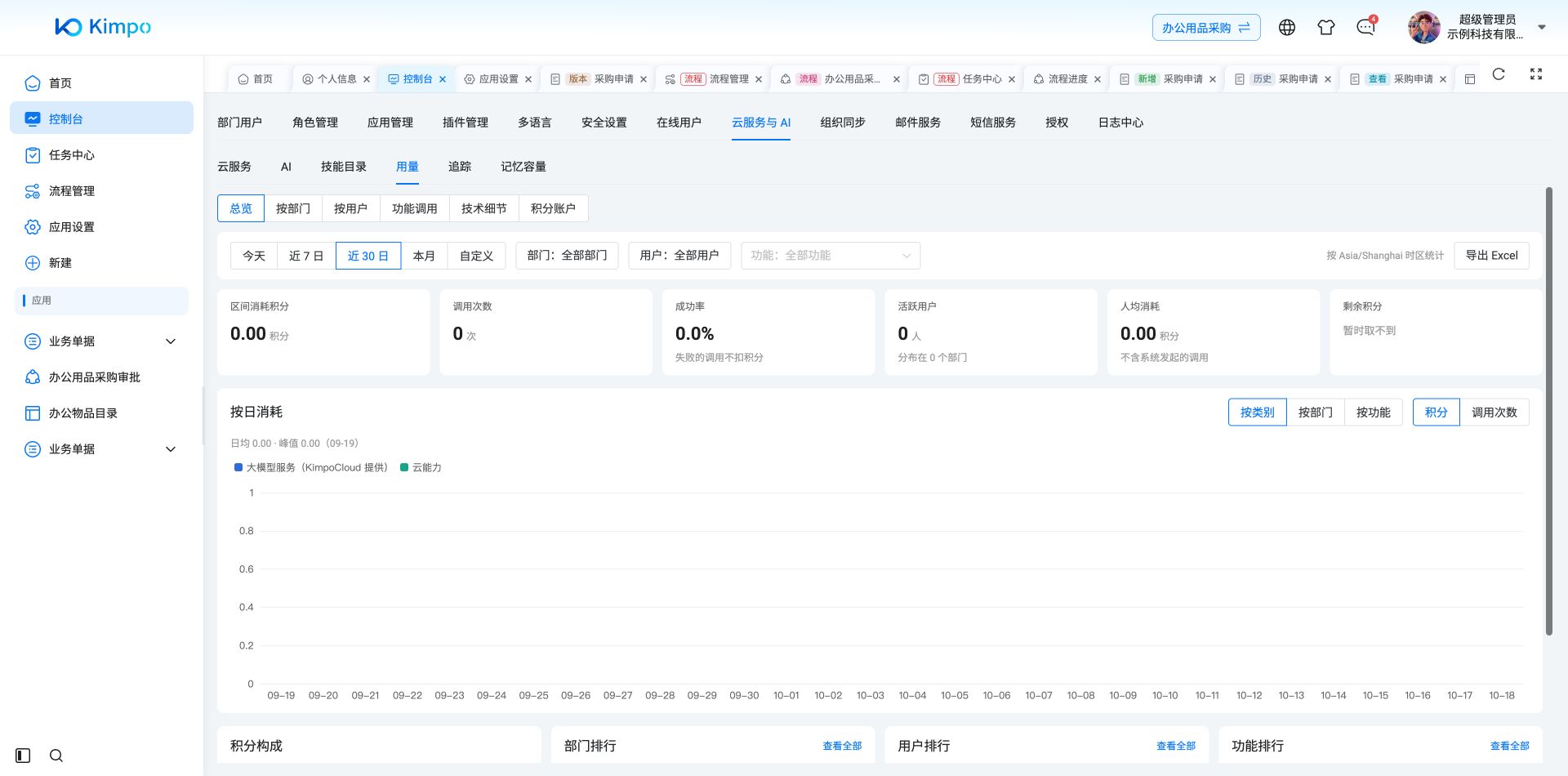This screenshot has width=1568, height=776.
Task: Open the theme shirt icon
Action: pyautogui.click(x=1326, y=27)
